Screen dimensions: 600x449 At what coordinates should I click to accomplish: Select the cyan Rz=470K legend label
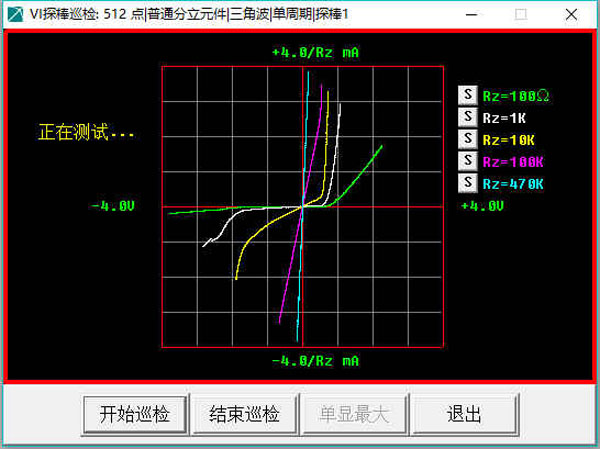click(513, 184)
